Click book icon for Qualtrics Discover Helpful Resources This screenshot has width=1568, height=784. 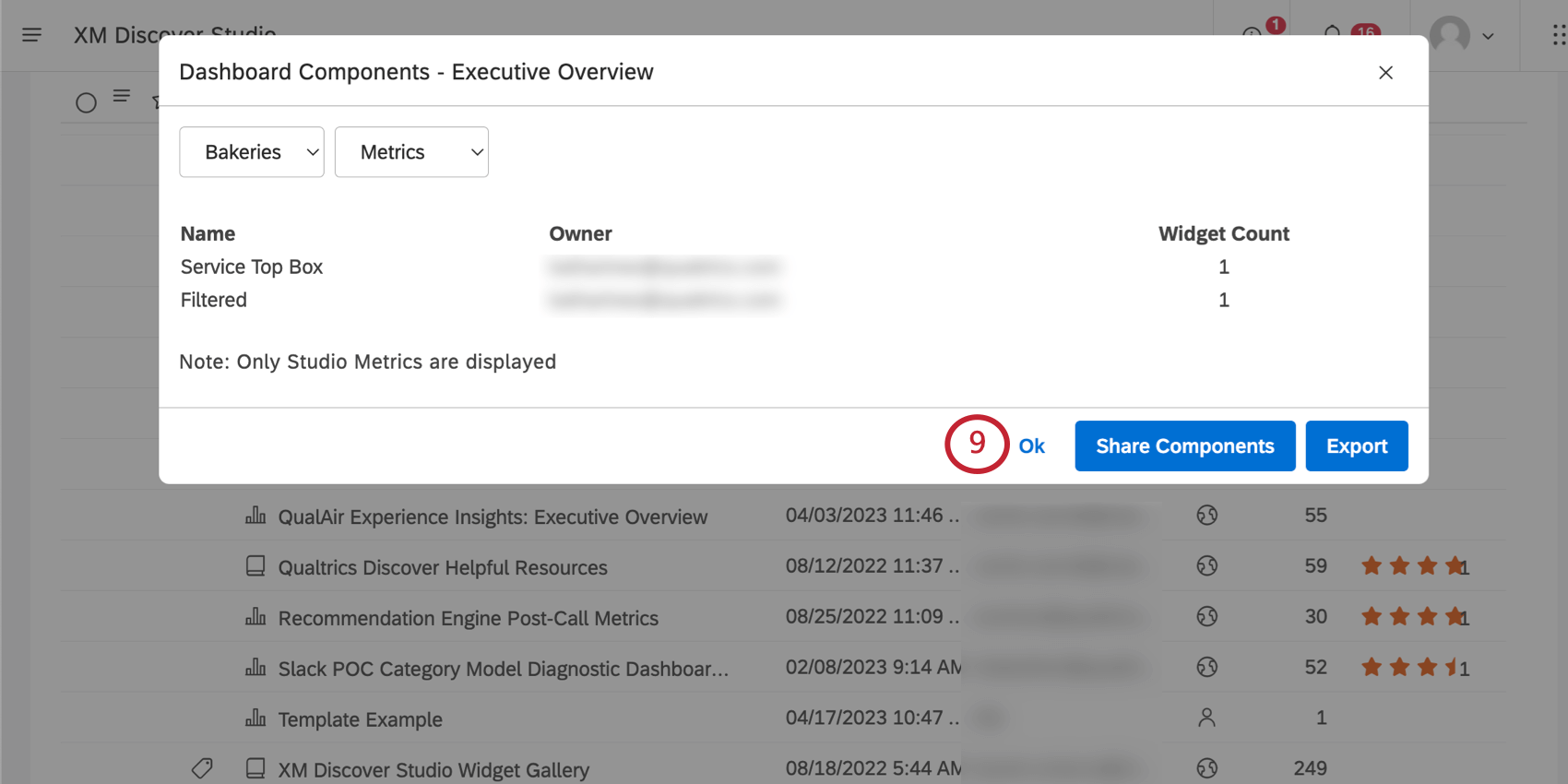click(255, 566)
